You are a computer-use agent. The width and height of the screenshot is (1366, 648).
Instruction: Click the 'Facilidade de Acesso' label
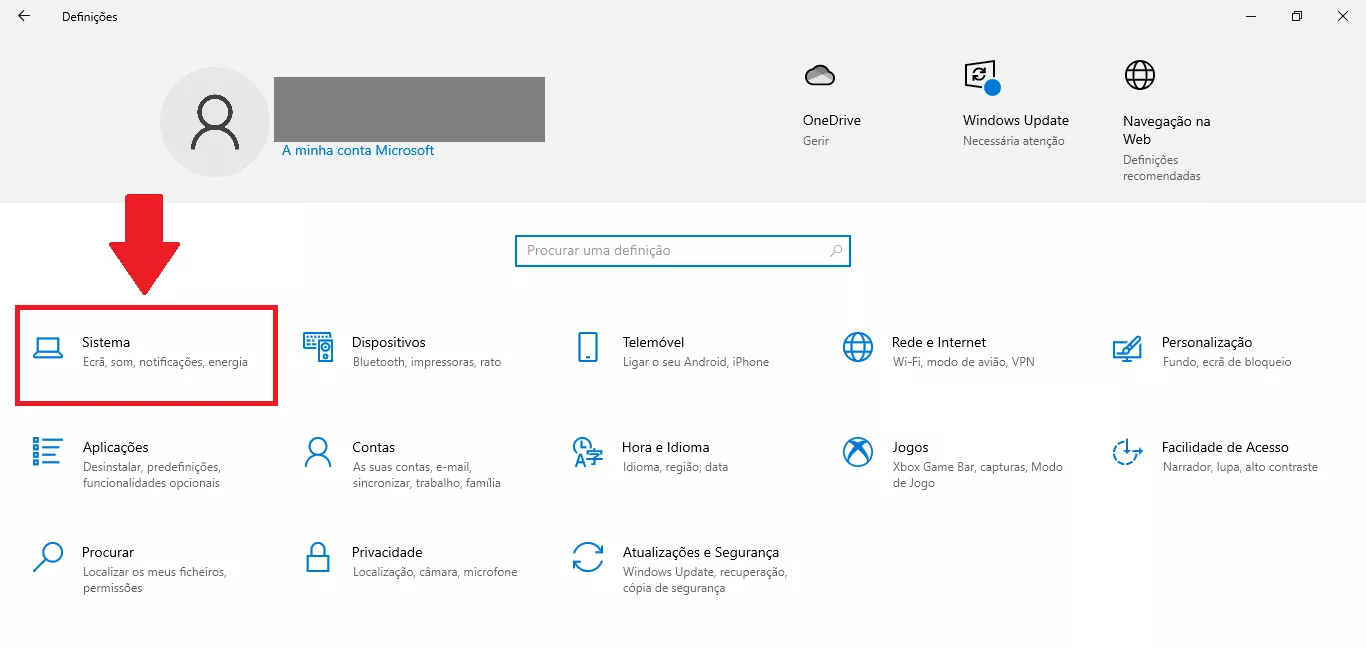[x=1225, y=447]
